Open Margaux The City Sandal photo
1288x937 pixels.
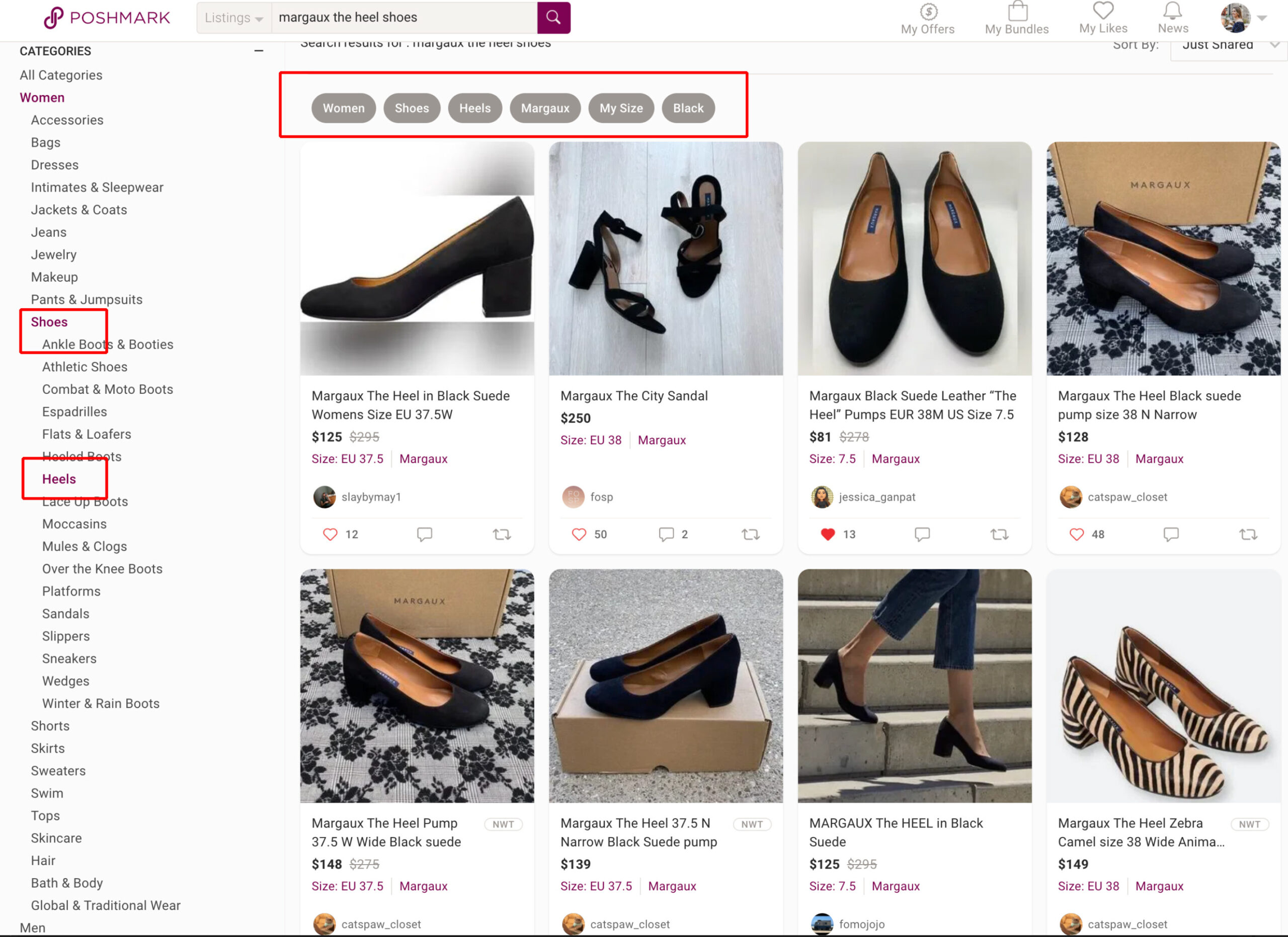point(666,258)
